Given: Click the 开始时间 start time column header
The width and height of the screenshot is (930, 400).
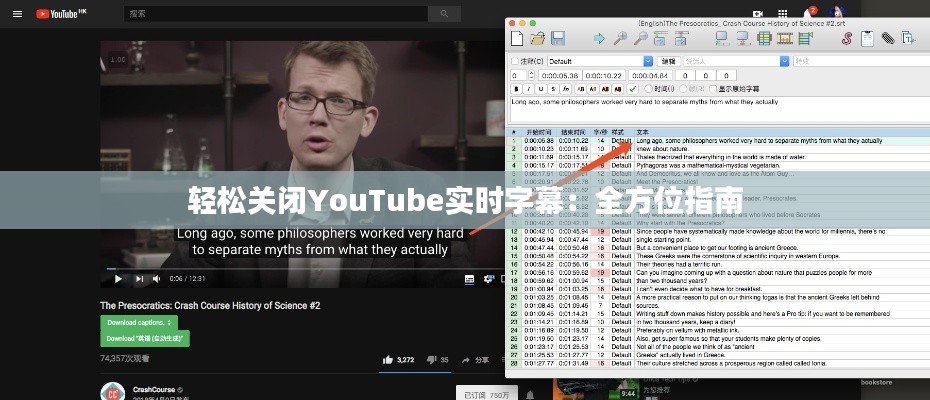Looking at the screenshot, I should 539,132.
